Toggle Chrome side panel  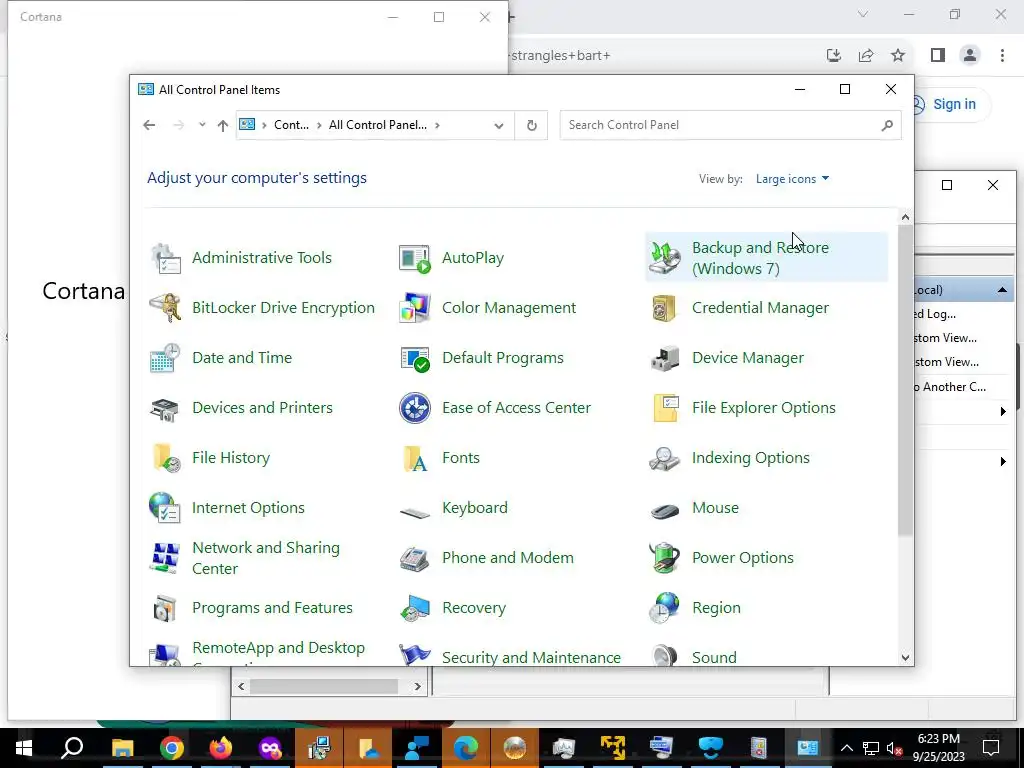coord(938,56)
